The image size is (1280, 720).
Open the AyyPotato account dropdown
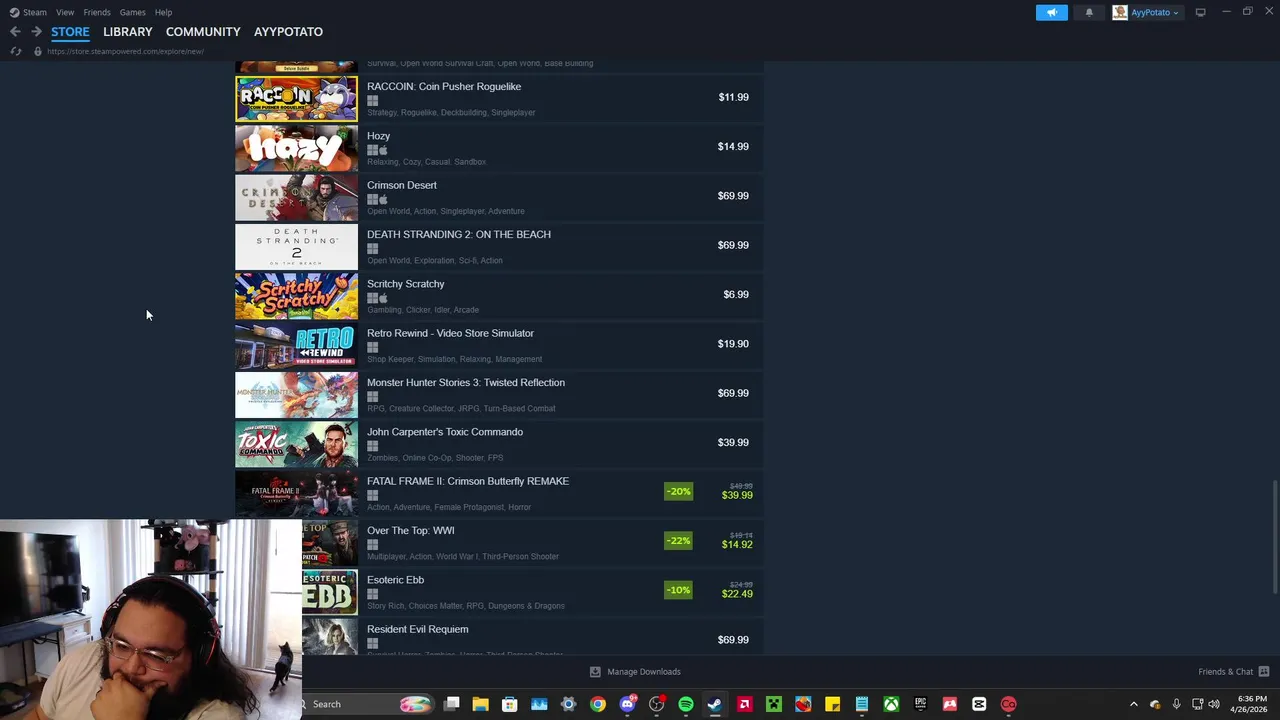point(1146,12)
